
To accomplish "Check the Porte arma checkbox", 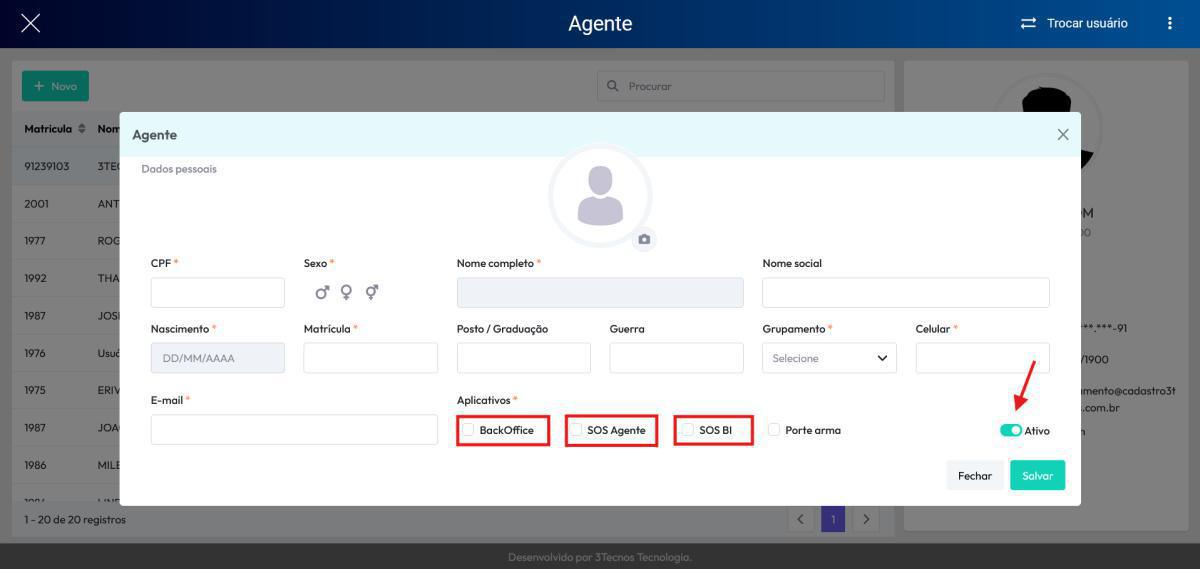I will (774, 430).
